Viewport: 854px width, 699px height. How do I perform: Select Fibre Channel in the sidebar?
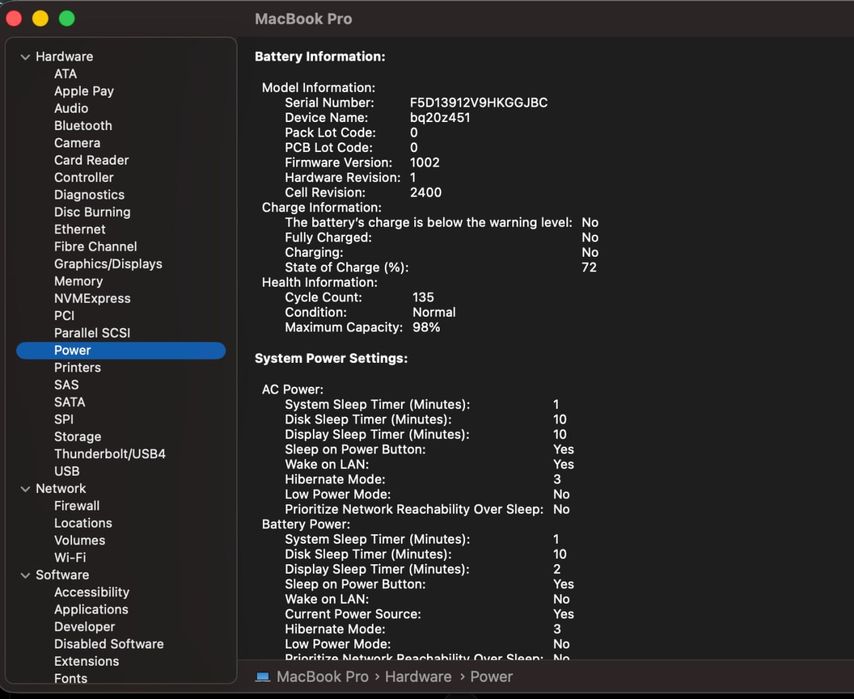point(95,247)
